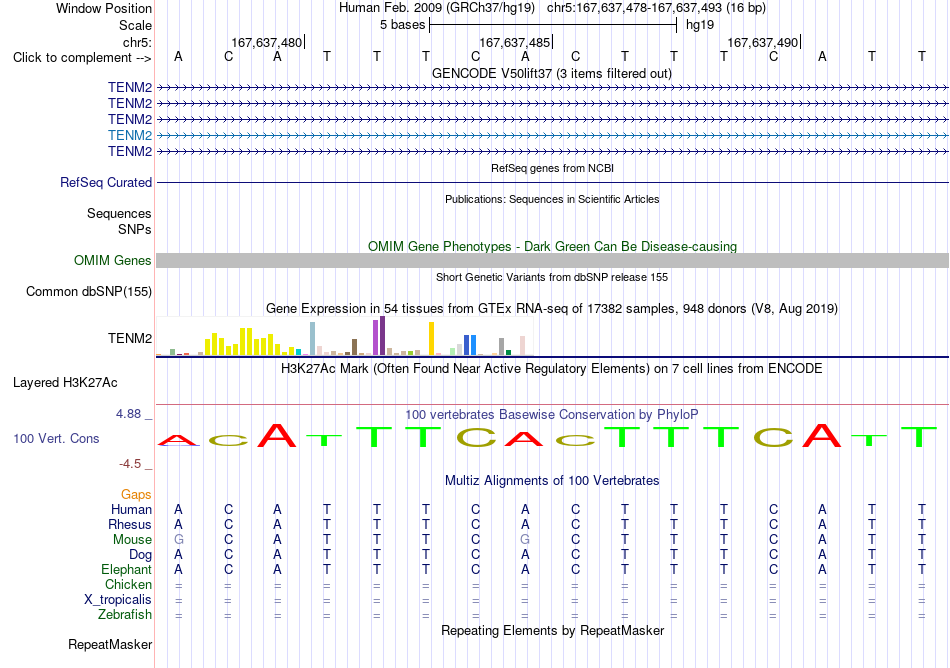
Task: Click the Scale label
Action: click(x=135, y=25)
